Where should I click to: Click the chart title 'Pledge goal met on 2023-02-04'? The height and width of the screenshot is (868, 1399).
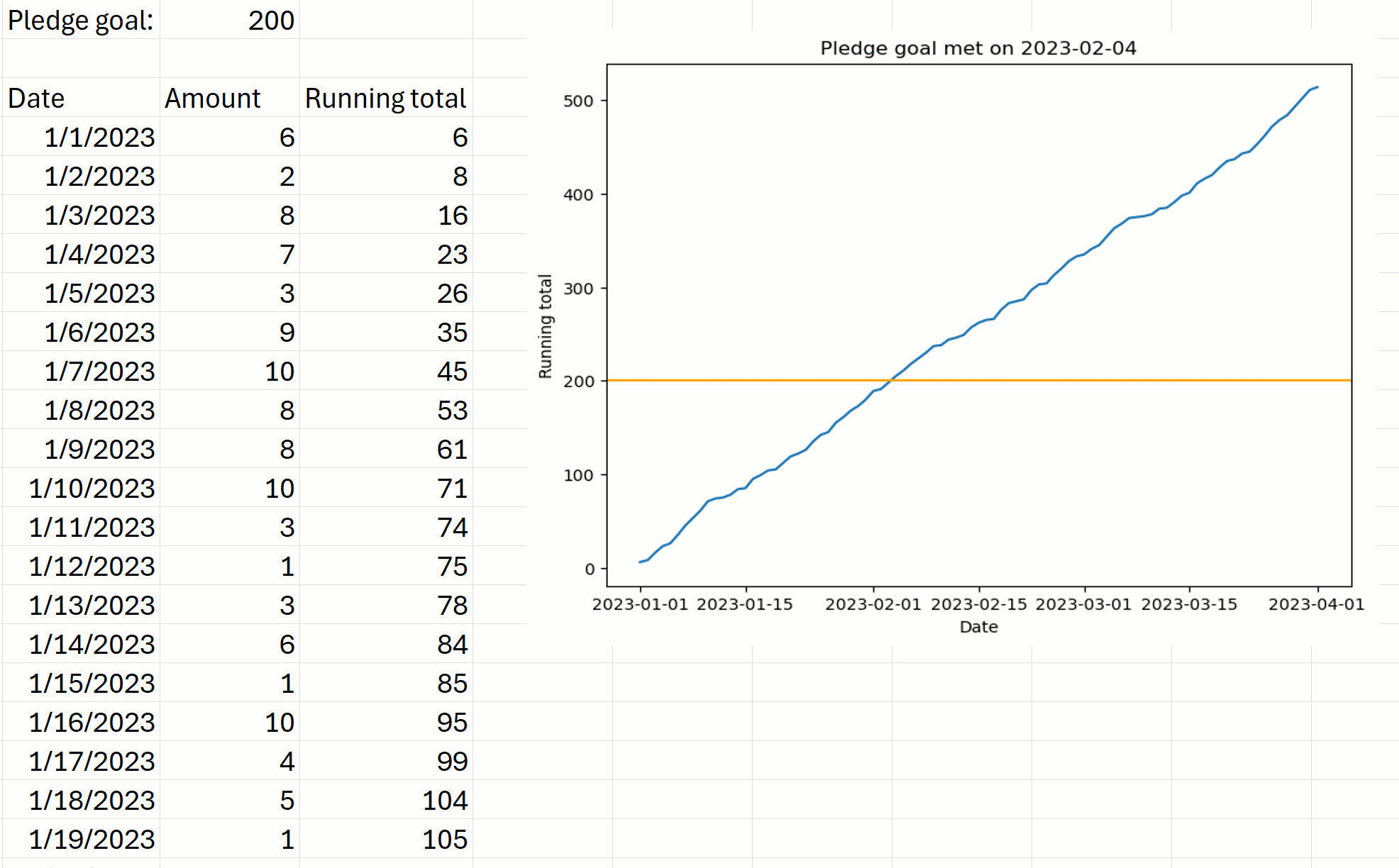click(978, 48)
